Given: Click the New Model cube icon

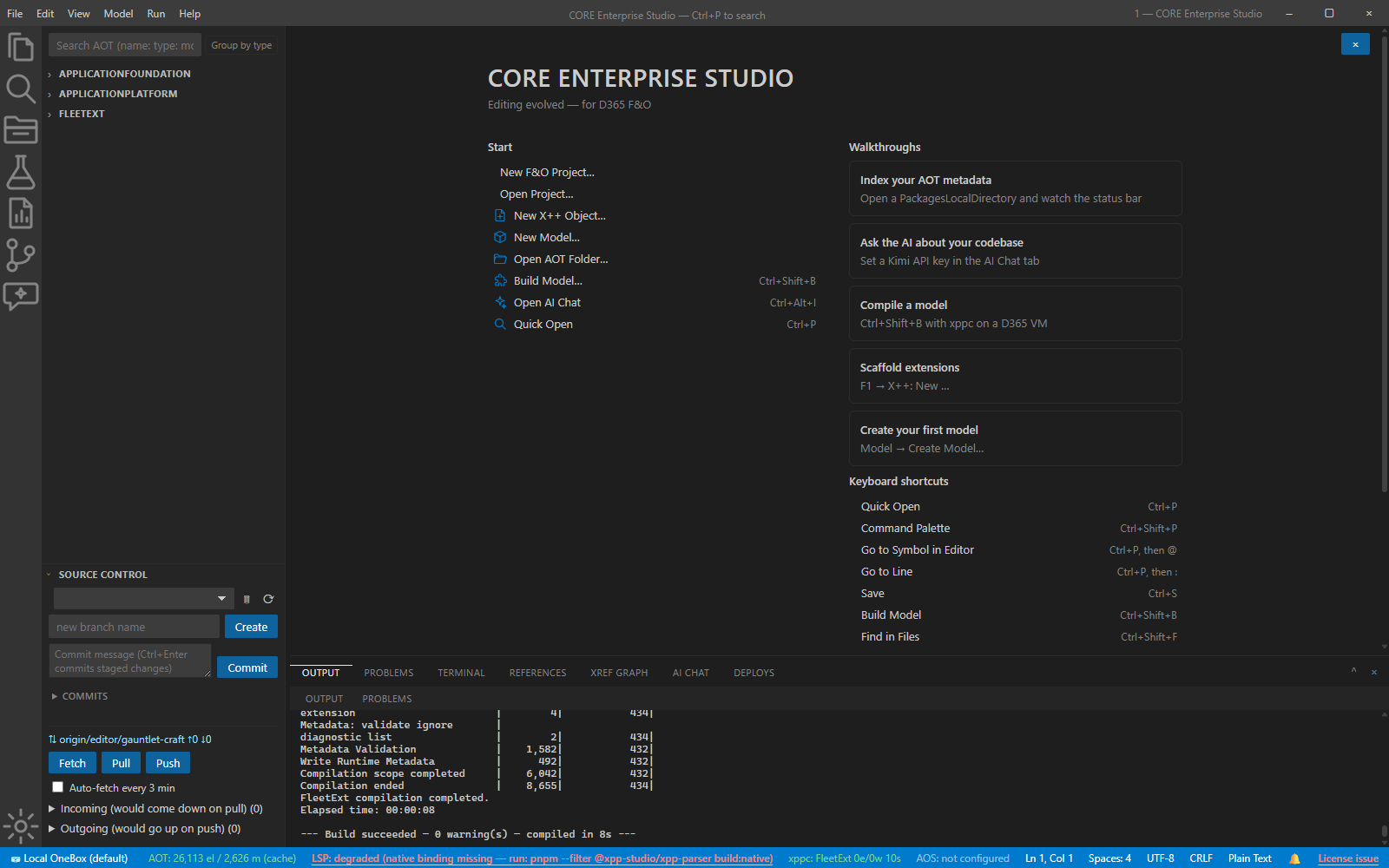Looking at the screenshot, I should (500, 237).
